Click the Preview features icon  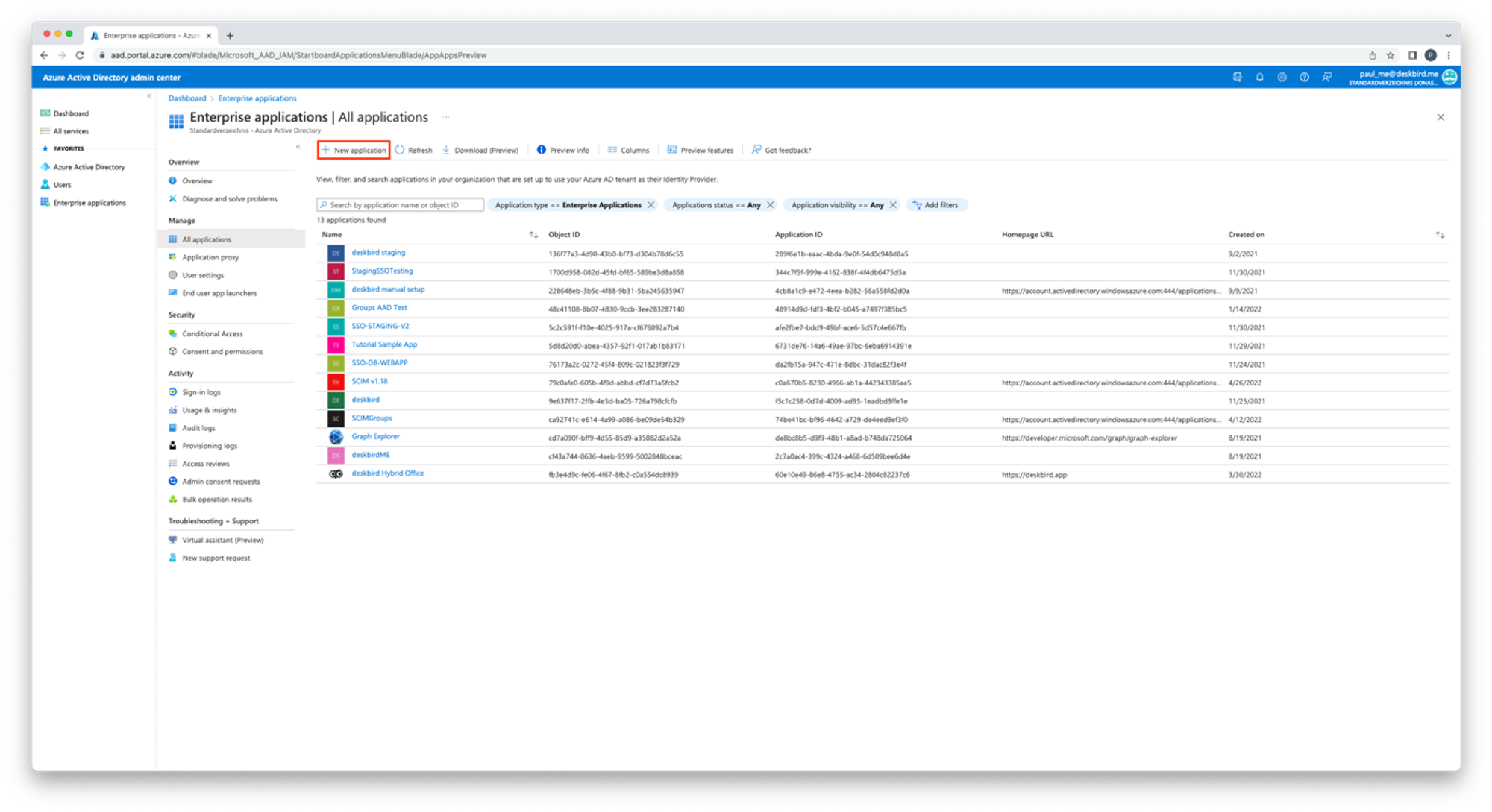pyautogui.click(x=672, y=150)
